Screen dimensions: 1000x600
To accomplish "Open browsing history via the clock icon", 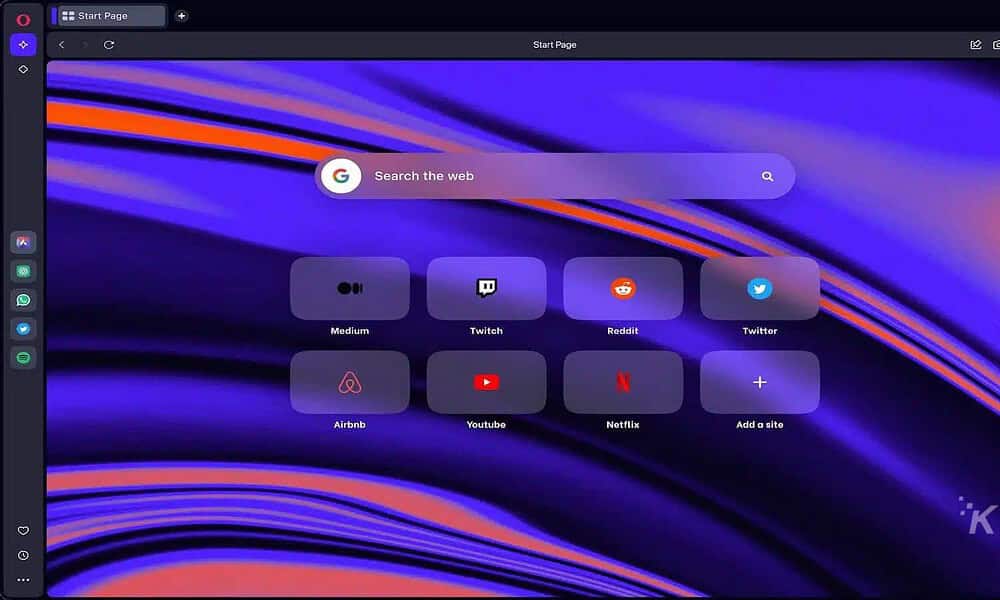I will tap(22, 555).
